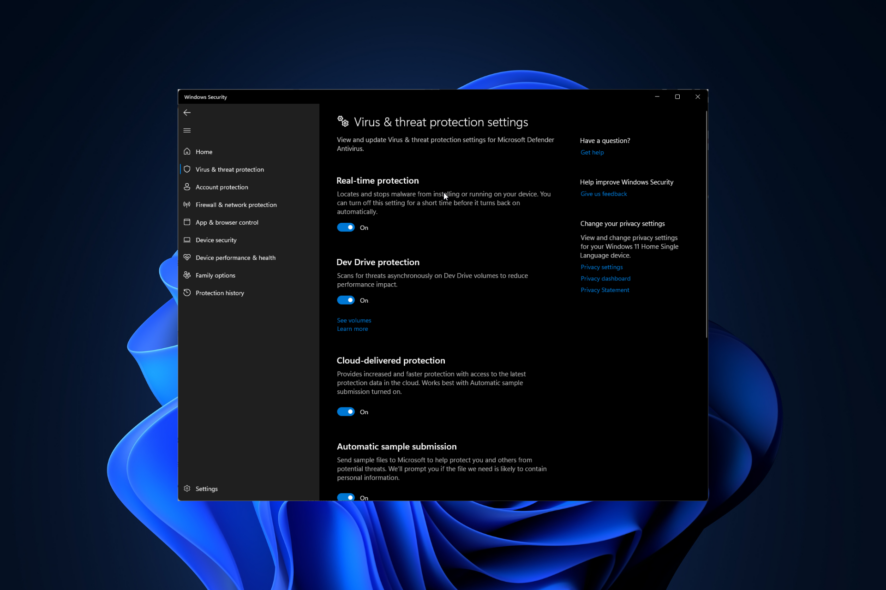This screenshot has width=886, height=590.
Task: Open Firewall & network protection icon
Action: [x=187, y=204]
